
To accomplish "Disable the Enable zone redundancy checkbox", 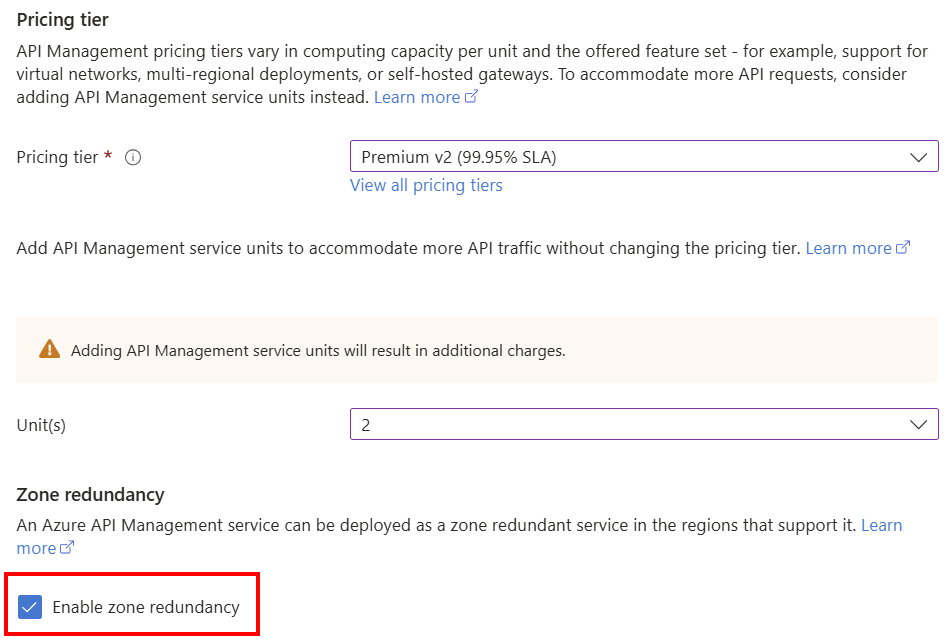I will pos(32,606).
